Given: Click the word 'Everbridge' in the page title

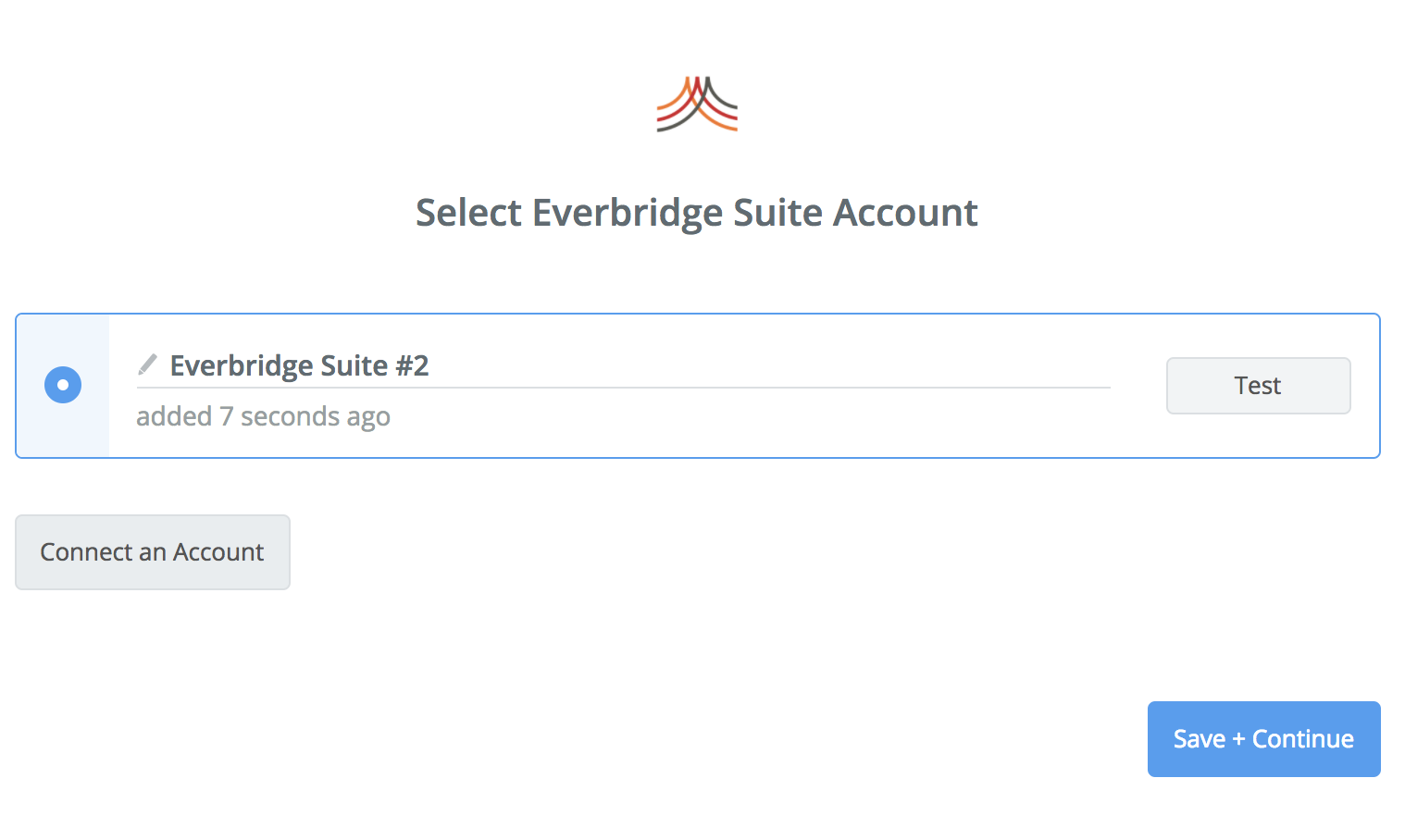Looking at the screenshot, I should [628, 214].
